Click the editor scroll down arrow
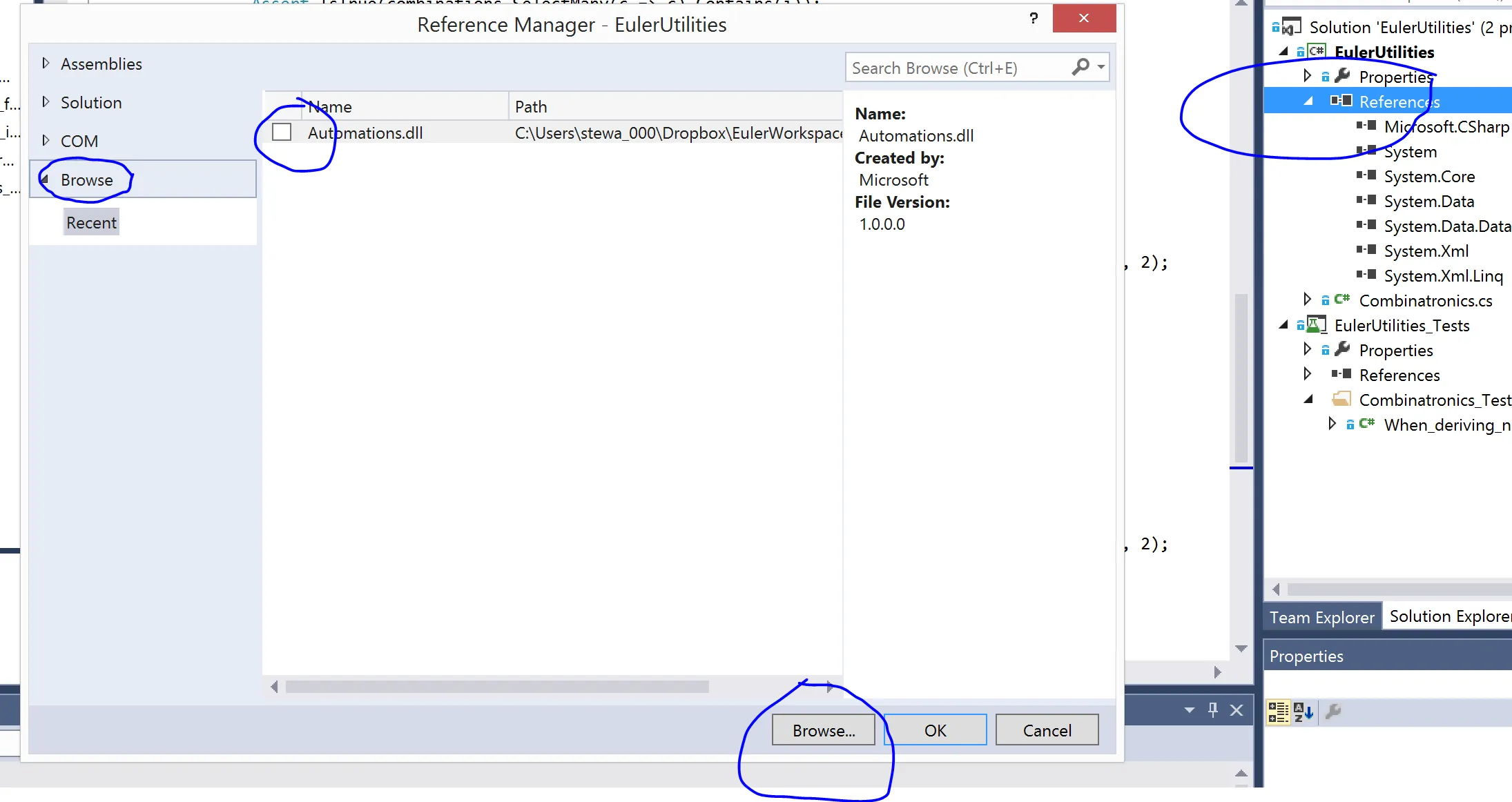The image size is (1512, 802). pyautogui.click(x=1241, y=649)
